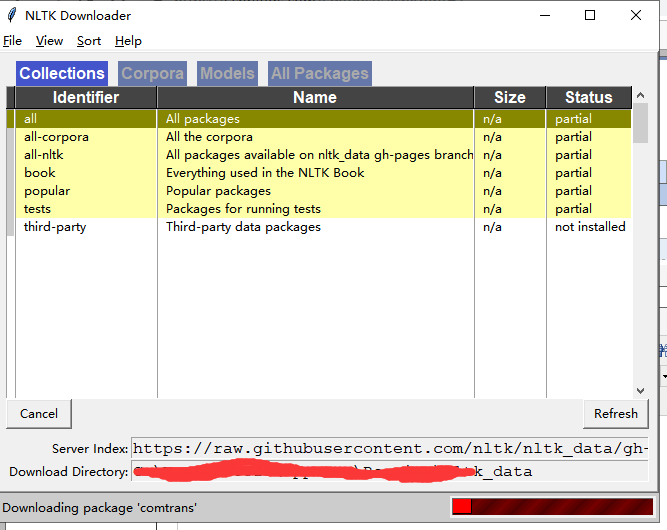667x530 pixels.
Task: Switch to the All Packages tab
Action: tap(320, 74)
